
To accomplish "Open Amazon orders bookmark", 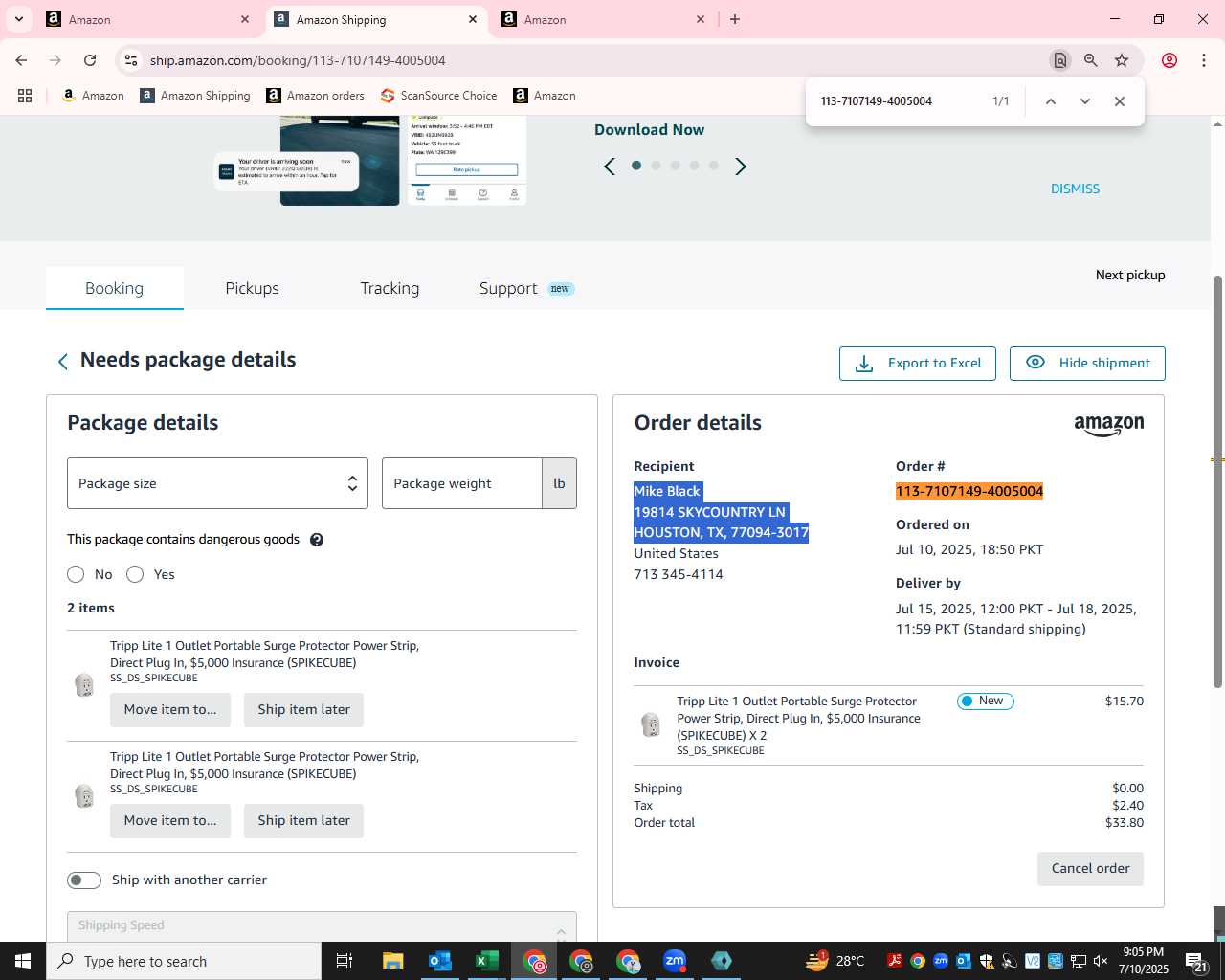I will 315,96.
